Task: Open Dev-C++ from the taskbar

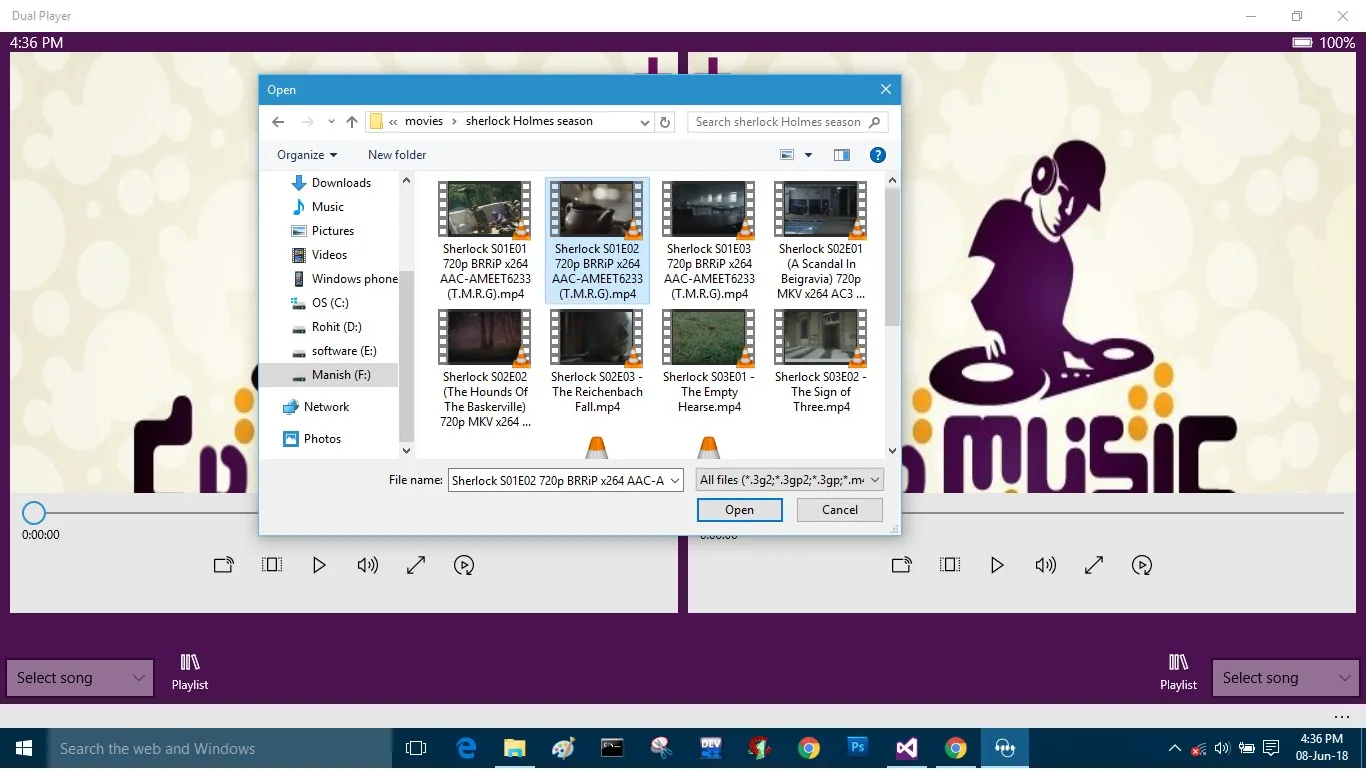Action: coord(711,748)
